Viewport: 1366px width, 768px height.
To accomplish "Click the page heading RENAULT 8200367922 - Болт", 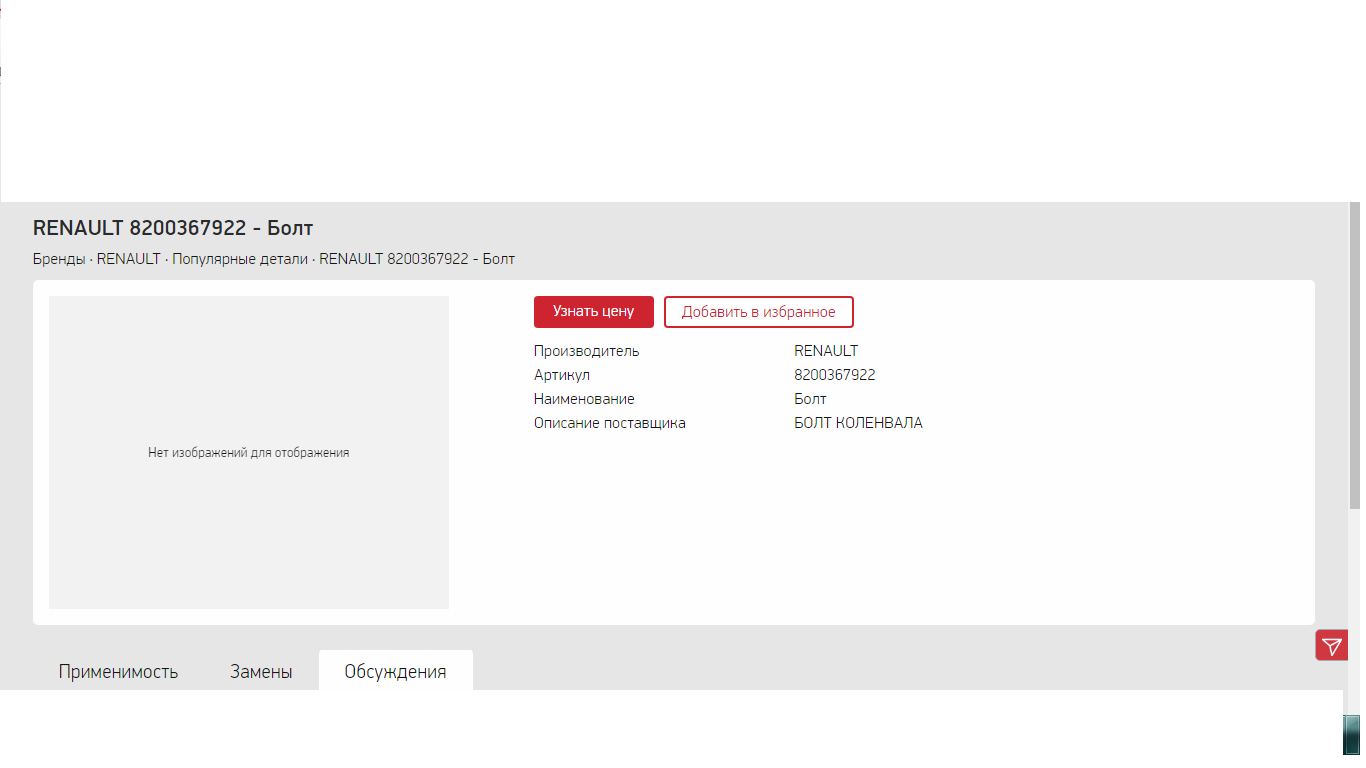I will (x=173, y=228).
